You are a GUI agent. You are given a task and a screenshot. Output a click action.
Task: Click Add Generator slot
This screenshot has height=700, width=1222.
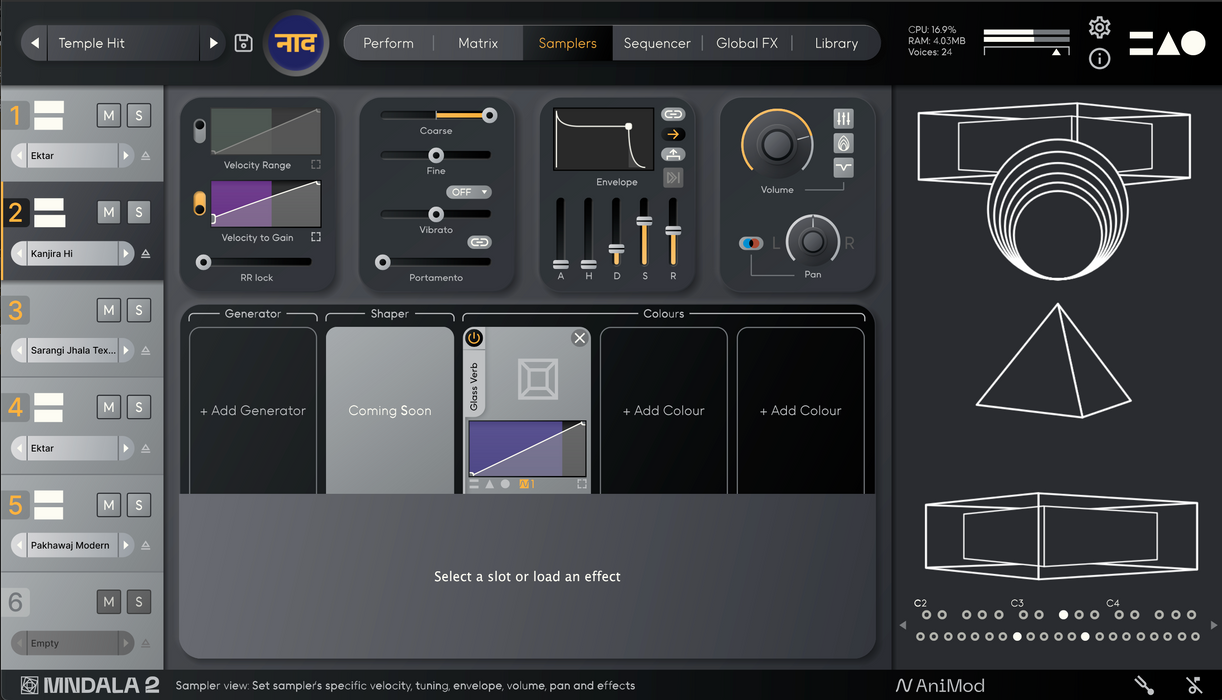[253, 410]
